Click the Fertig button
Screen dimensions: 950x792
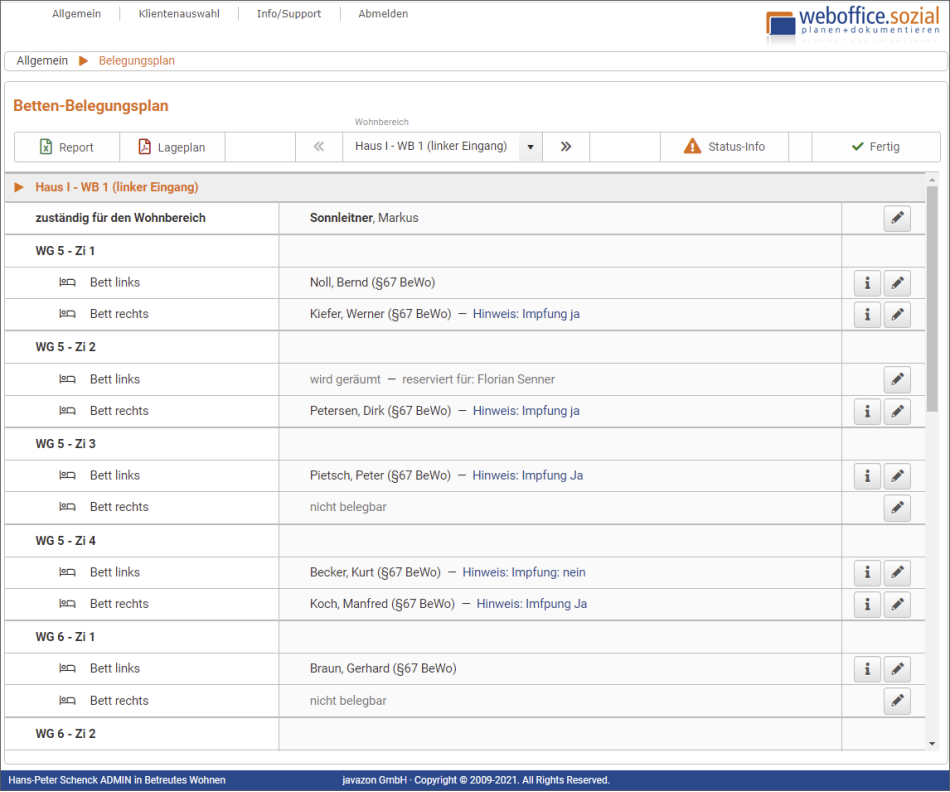click(x=875, y=147)
